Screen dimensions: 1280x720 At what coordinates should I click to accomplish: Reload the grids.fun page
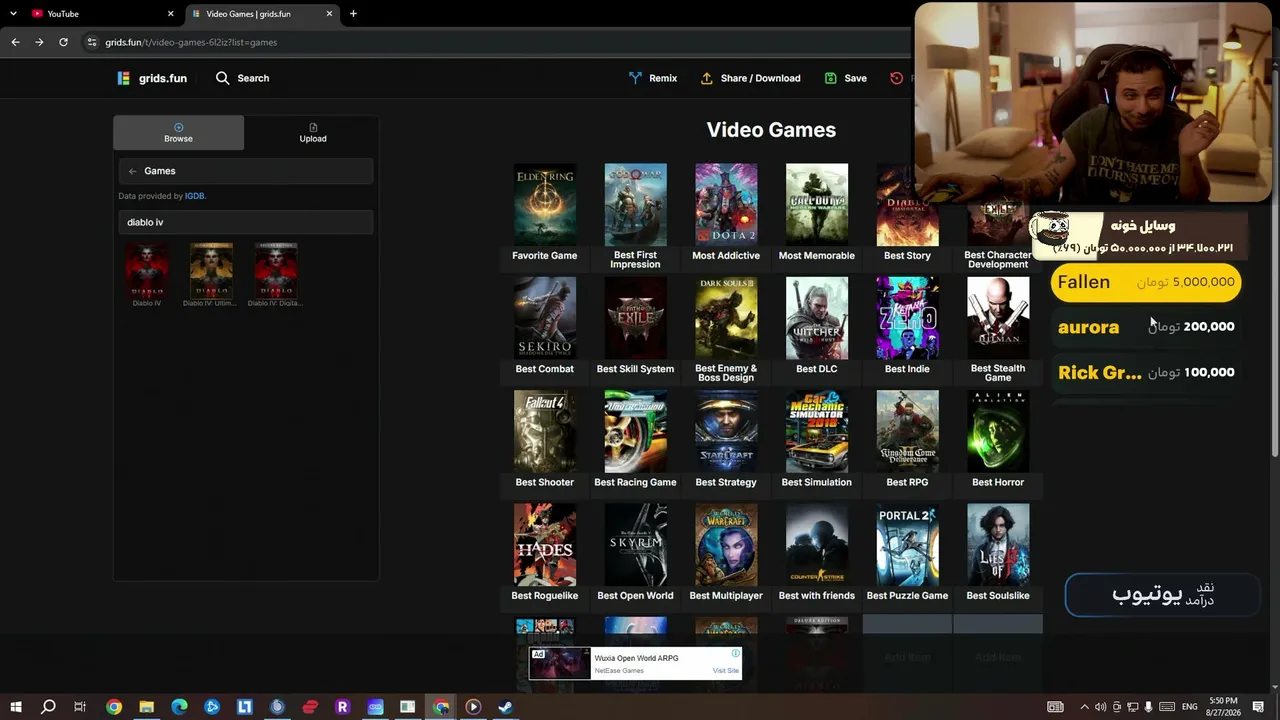[x=63, y=42]
